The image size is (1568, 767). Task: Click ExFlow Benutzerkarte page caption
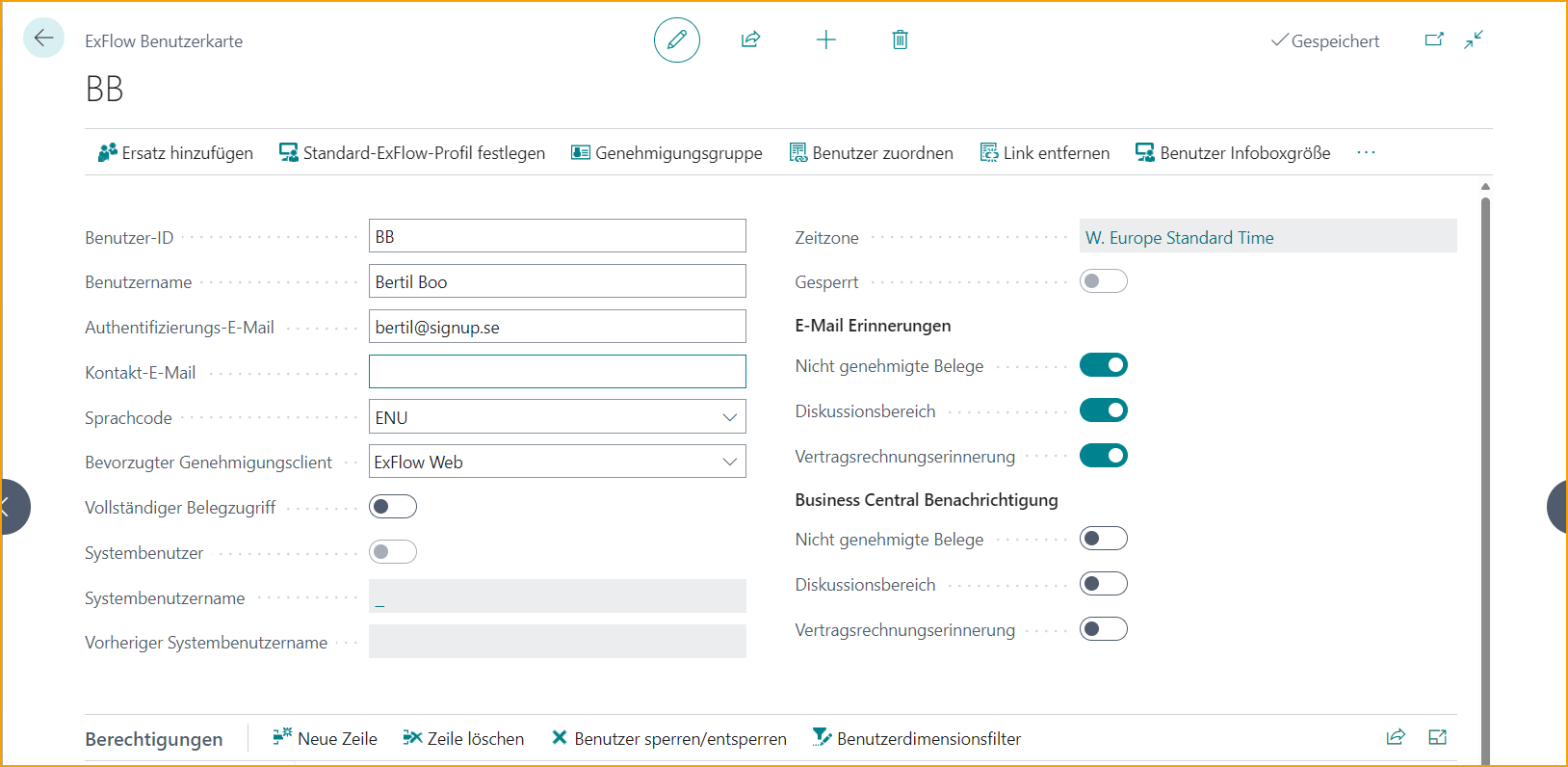[164, 41]
